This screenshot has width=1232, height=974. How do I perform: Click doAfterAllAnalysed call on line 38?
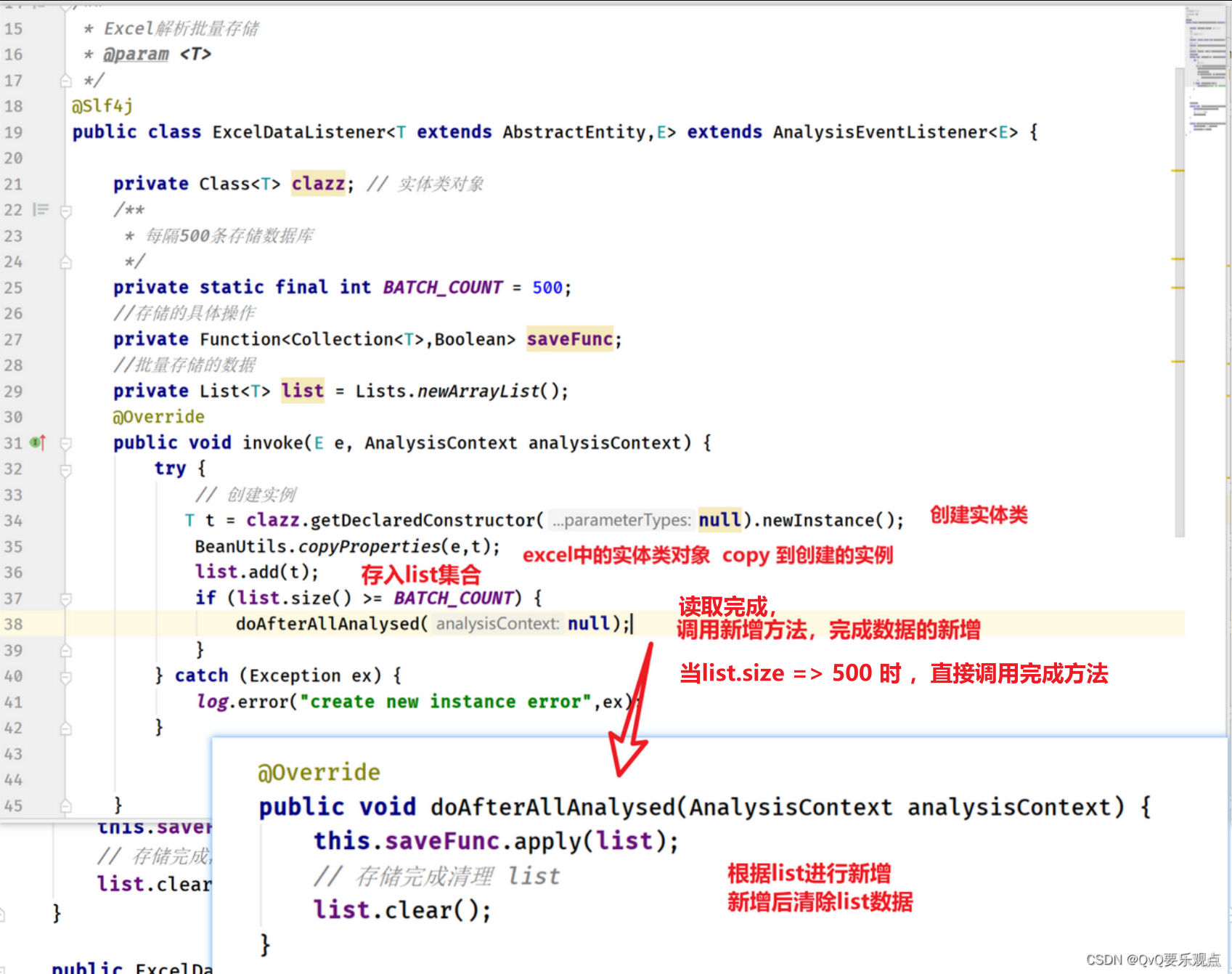click(x=327, y=624)
